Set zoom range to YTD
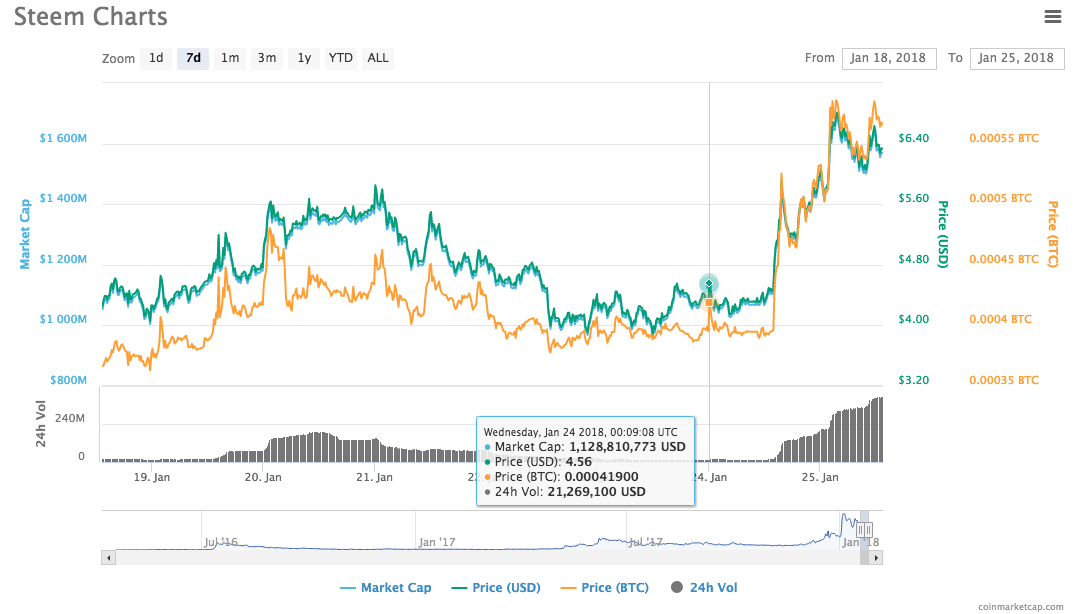The image size is (1089, 614). 340,58
